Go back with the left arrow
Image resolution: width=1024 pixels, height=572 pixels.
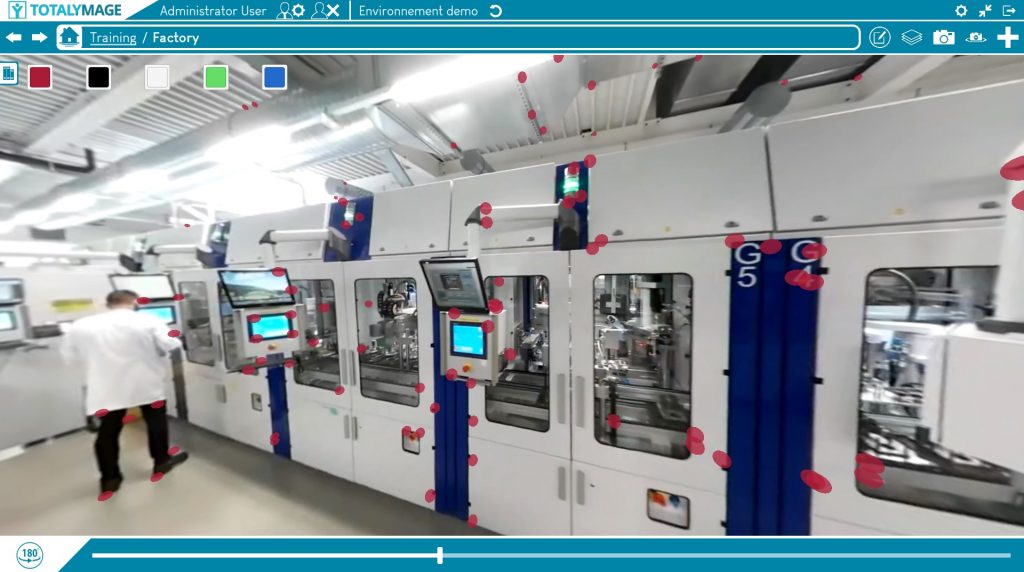[x=14, y=37]
